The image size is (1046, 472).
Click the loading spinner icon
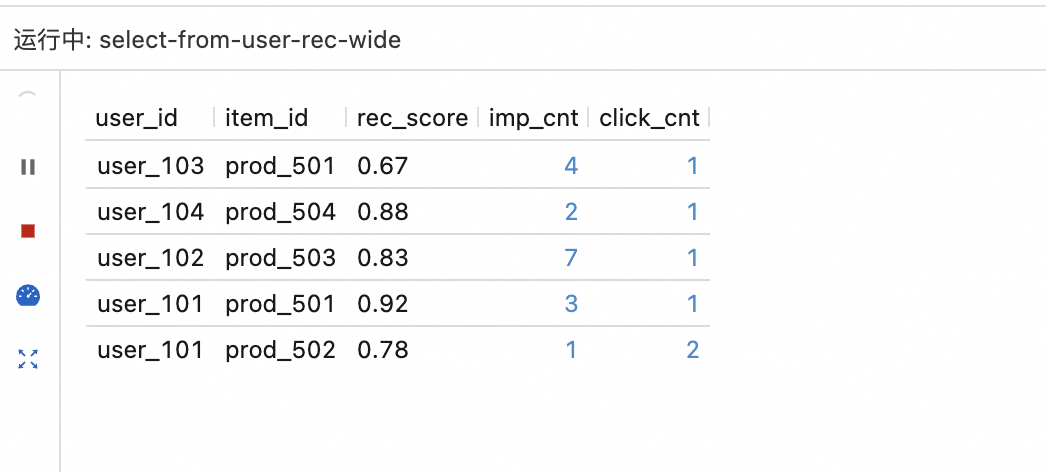(x=27, y=98)
